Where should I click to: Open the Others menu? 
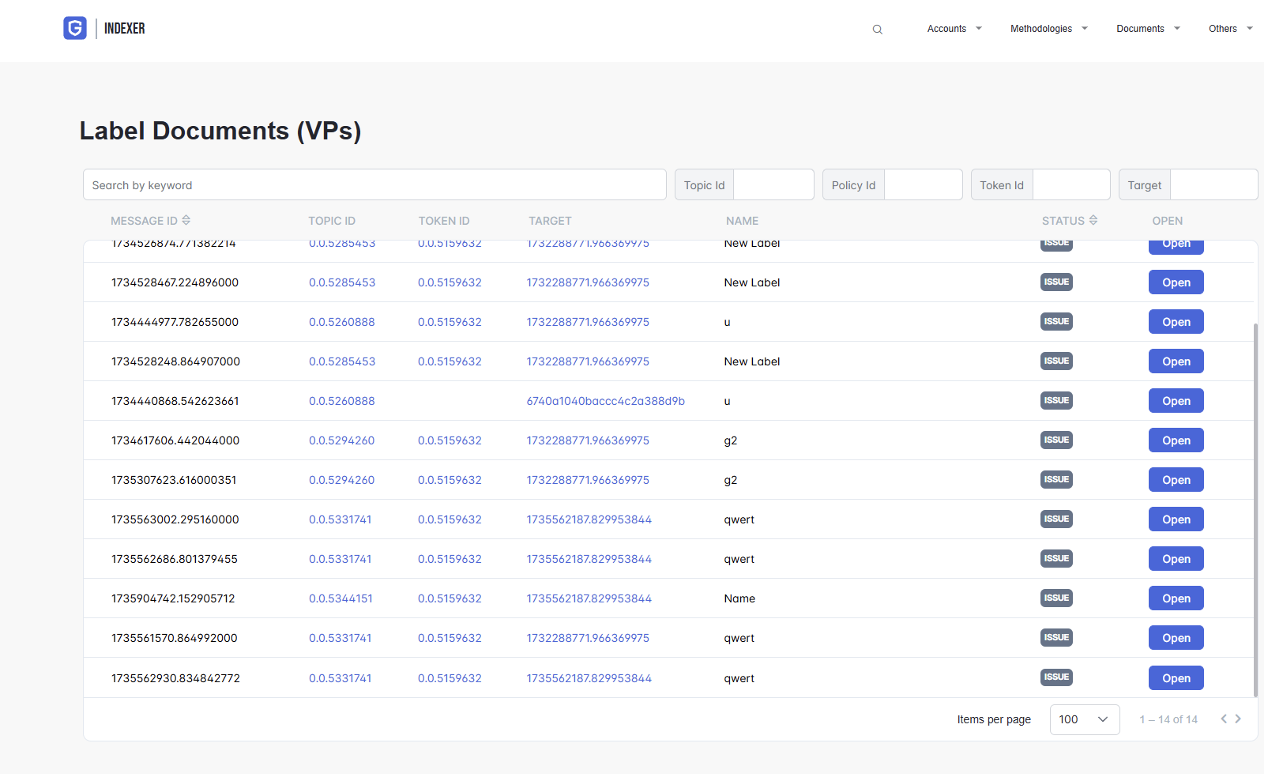click(x=1230, y=29)
